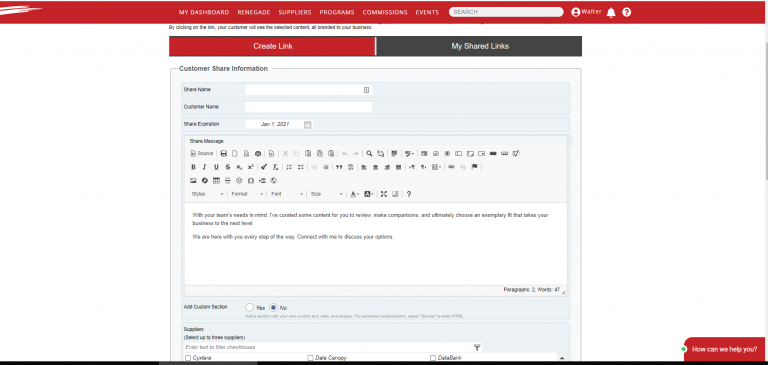768x365 pixels.
Task: Insert special character using omega icon
Action: [251, 181]
